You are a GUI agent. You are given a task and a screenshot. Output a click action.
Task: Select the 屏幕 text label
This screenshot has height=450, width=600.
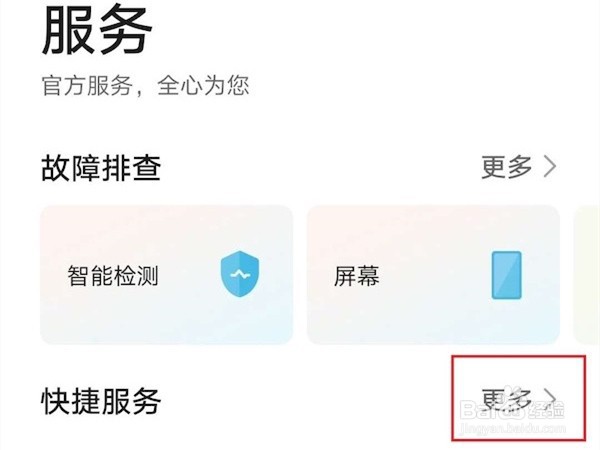click(357, 276)
